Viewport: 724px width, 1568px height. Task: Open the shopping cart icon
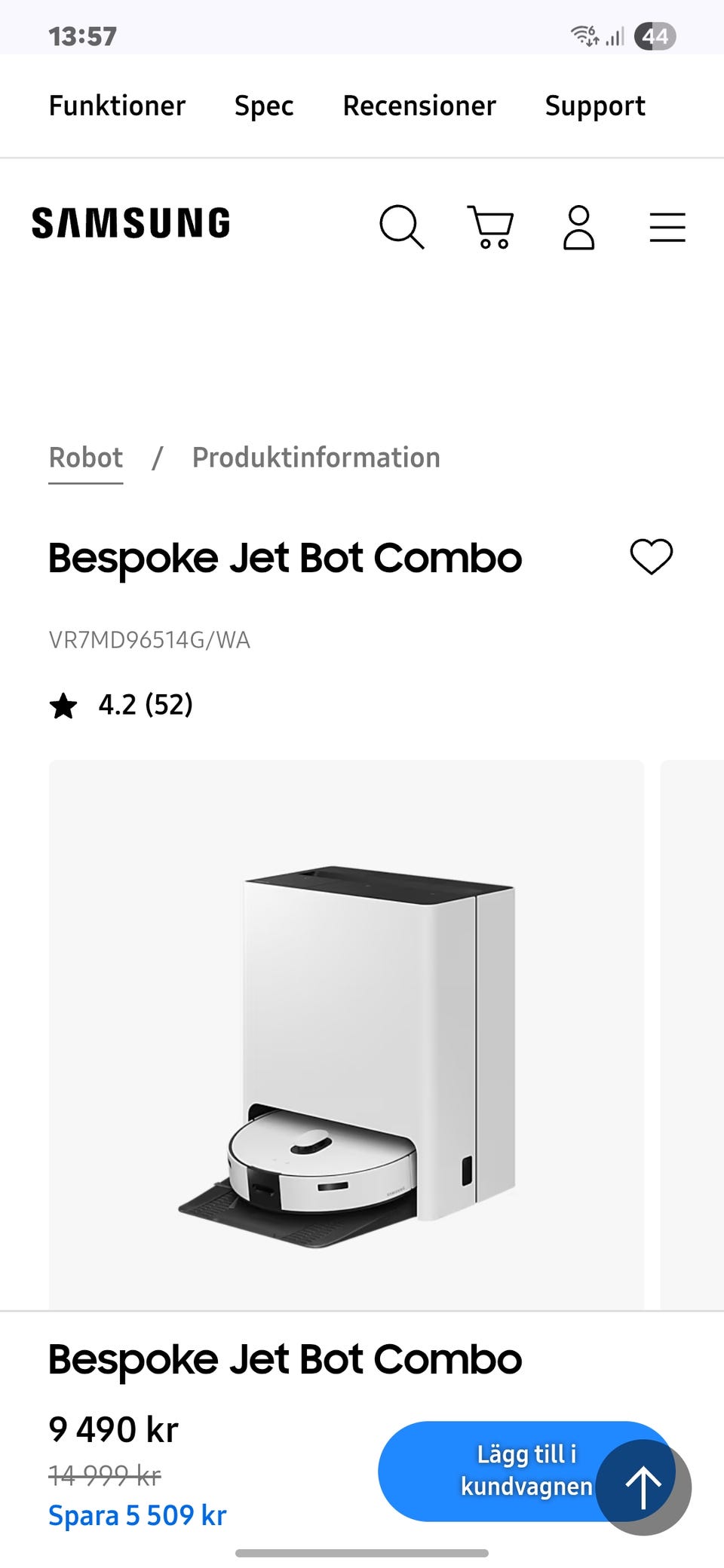pos(491,226)
